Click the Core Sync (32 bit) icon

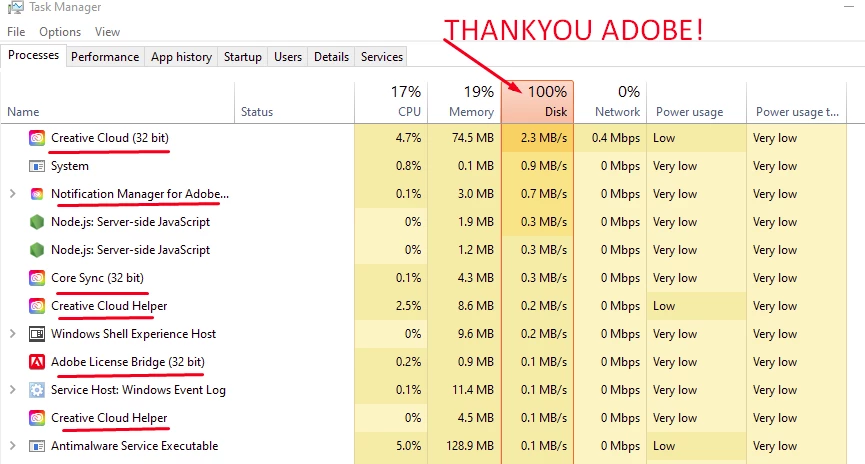click(x=37, y=278)
